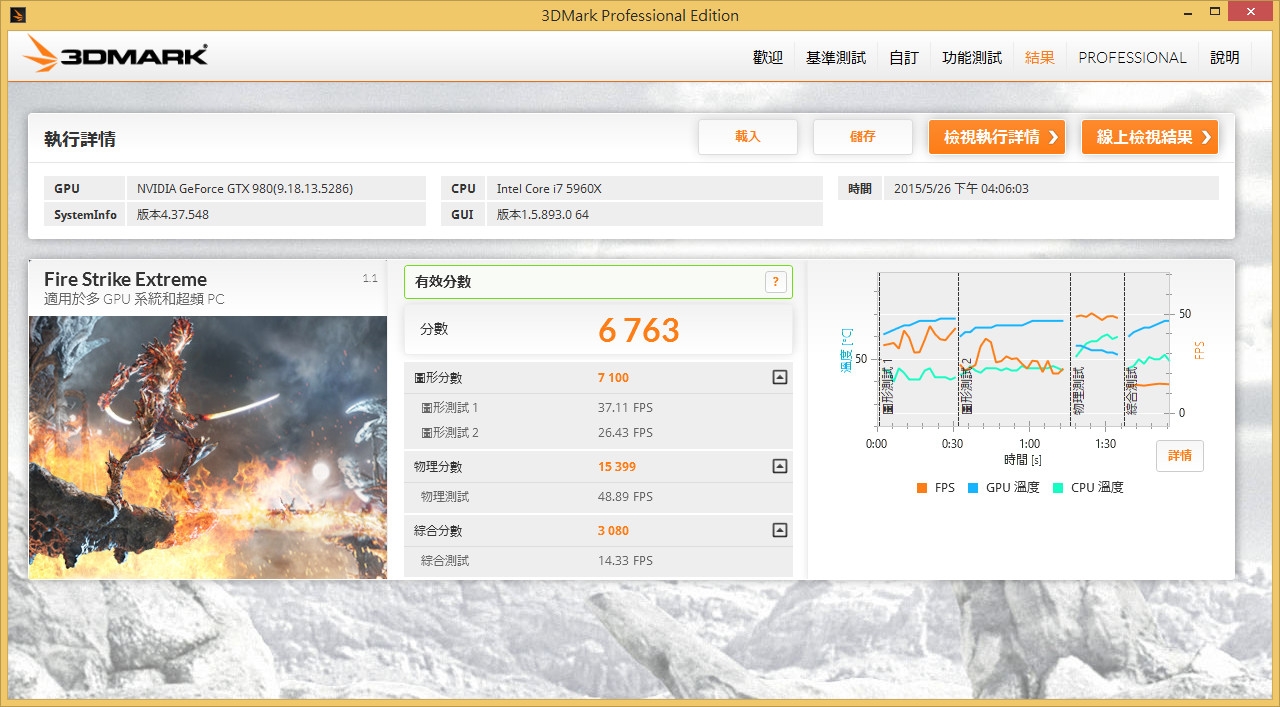Collapse the 圖形分數 section
The height and width of the screenshot is (707, 1280).
tap(780, 377)
